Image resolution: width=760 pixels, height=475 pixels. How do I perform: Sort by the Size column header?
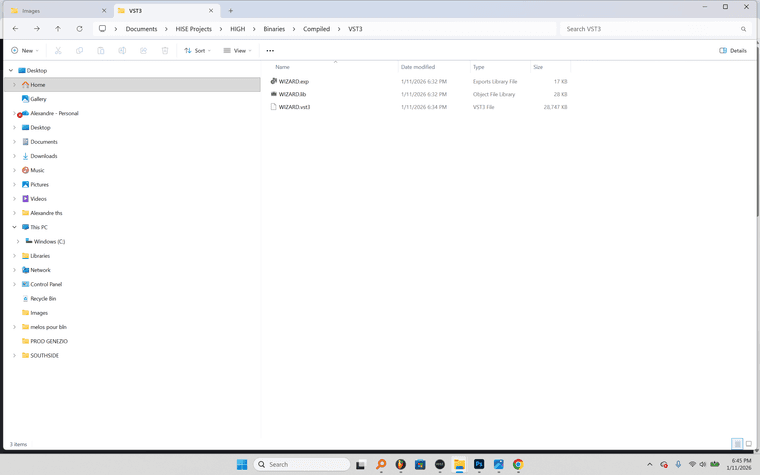tap(550, 67)
